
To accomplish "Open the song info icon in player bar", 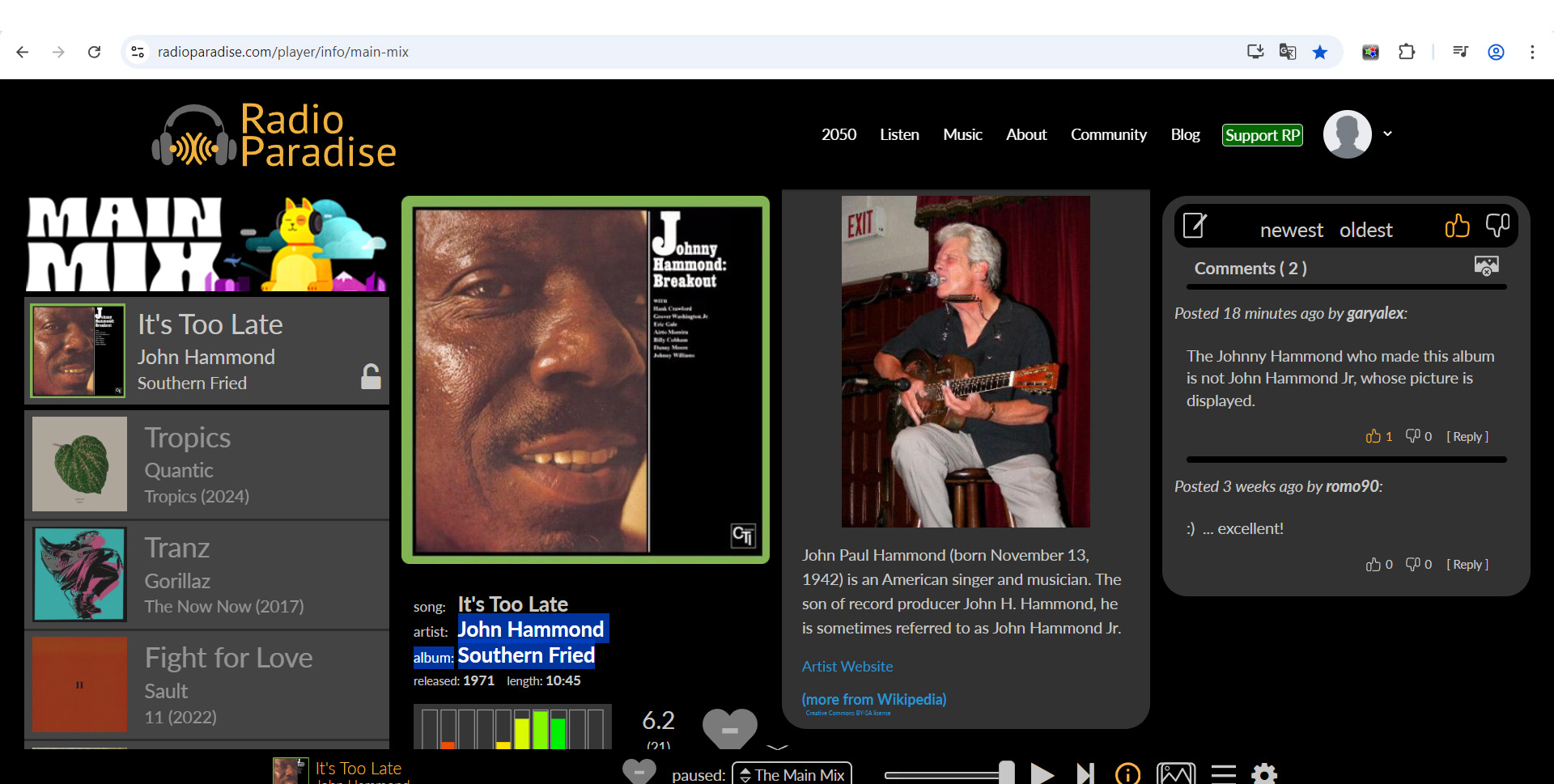I will (1127, 774).
